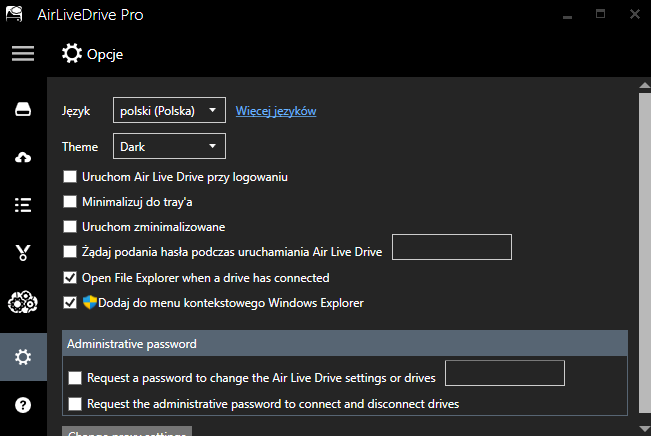Click the Opcje gear header icon
This screenshot has width=651, height=436.
tap(72, 54)
